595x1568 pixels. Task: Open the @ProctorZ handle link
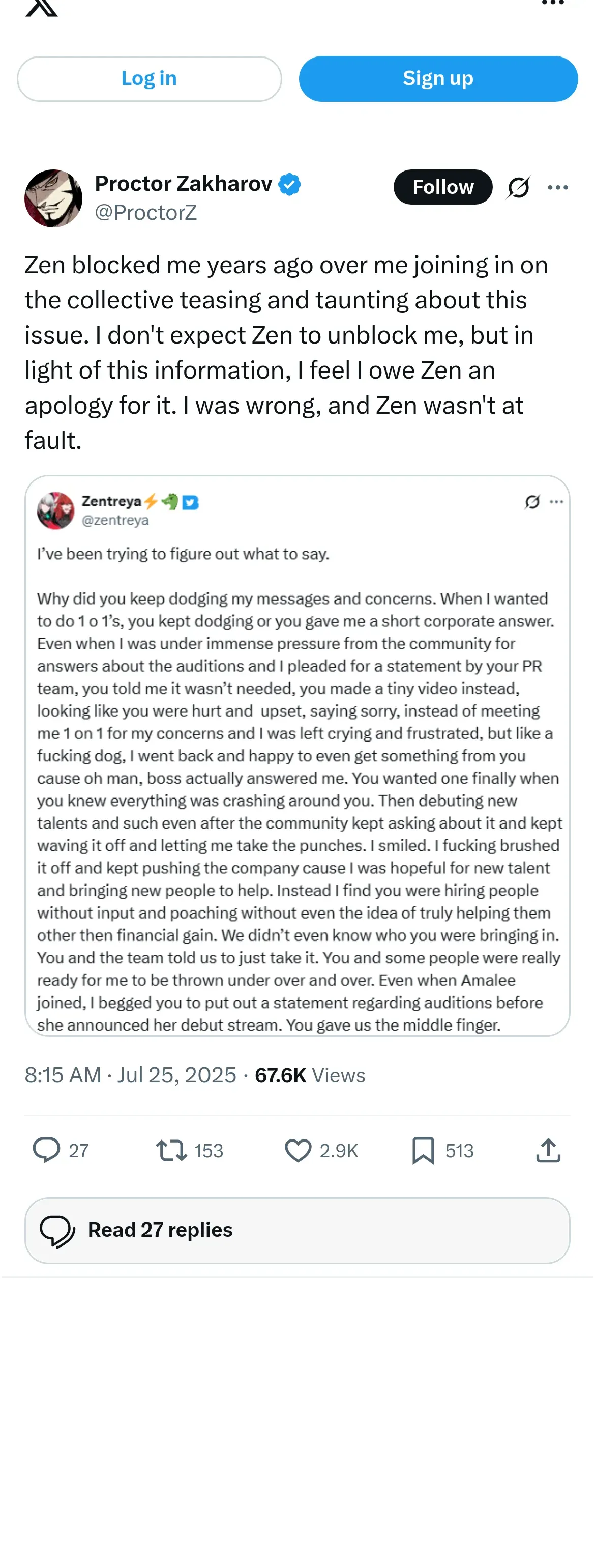(146, 212)
